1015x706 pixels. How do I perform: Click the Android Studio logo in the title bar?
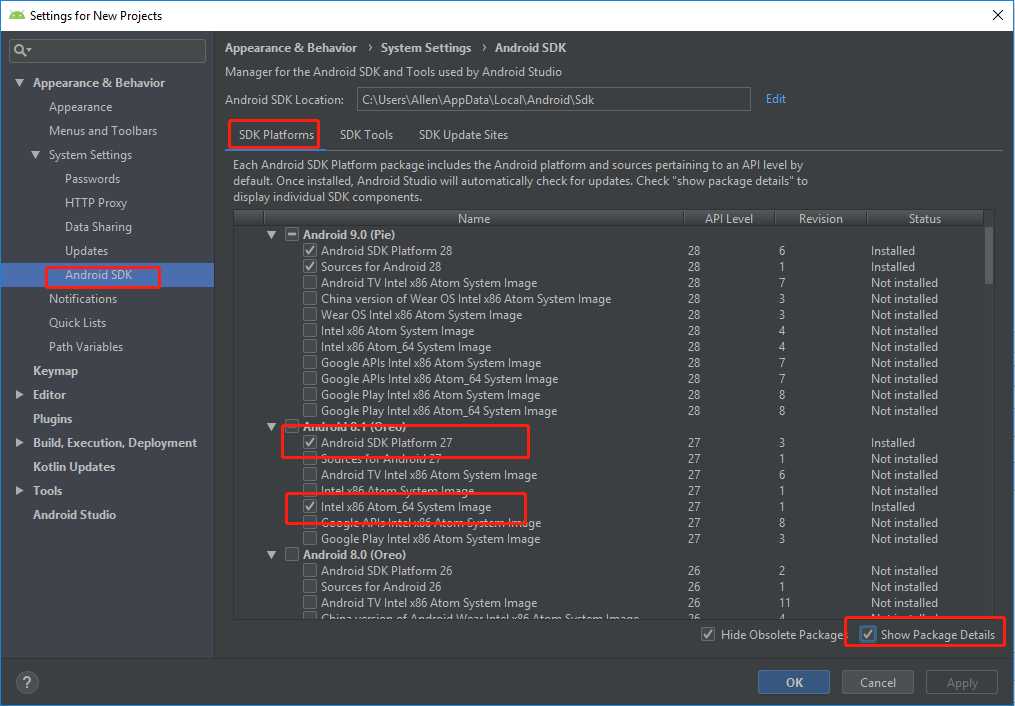(16, 15)
